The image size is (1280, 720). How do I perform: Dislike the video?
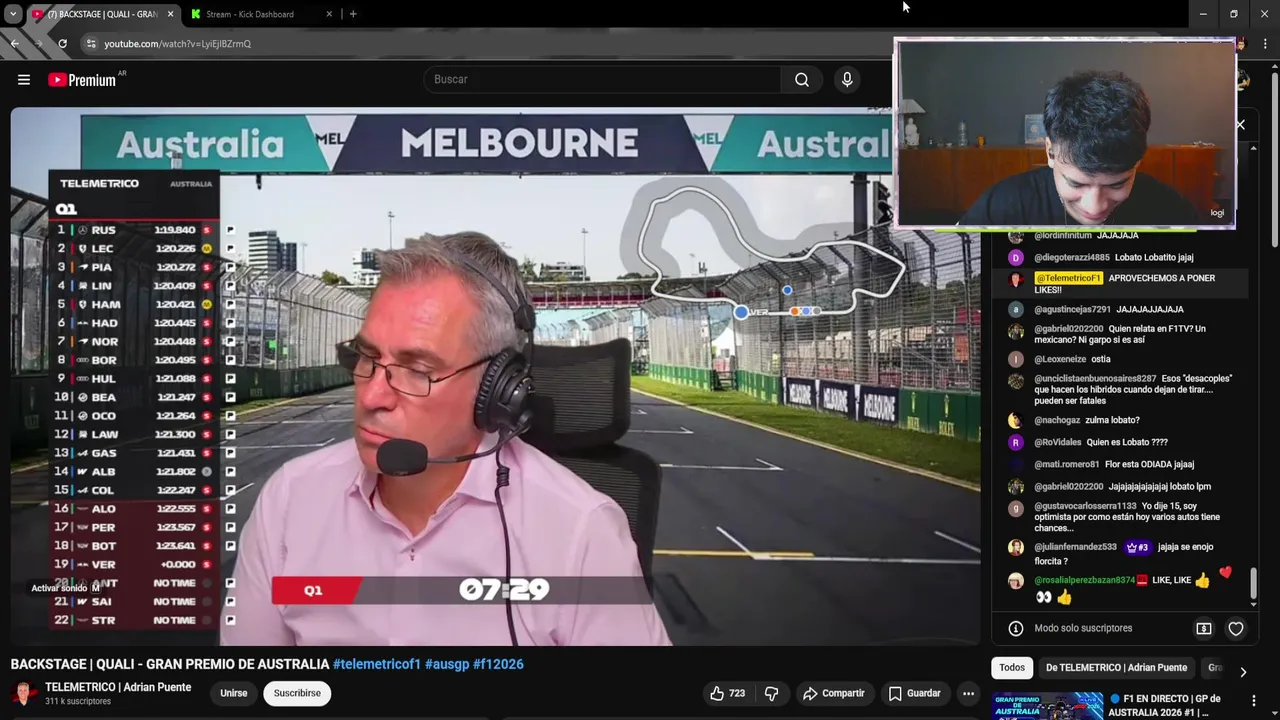pos(771,693)
